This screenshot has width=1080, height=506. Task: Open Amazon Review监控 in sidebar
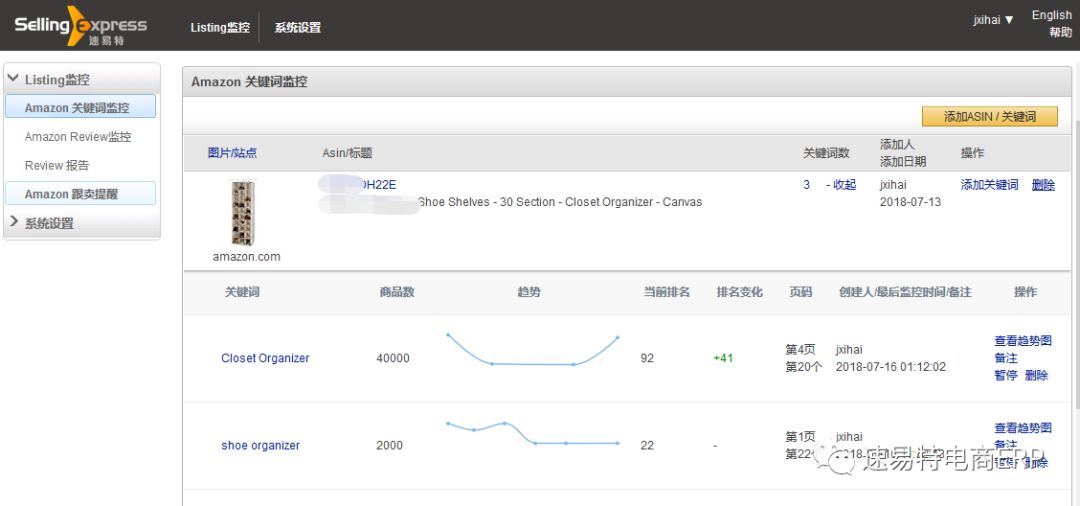(x=78, y=136)
